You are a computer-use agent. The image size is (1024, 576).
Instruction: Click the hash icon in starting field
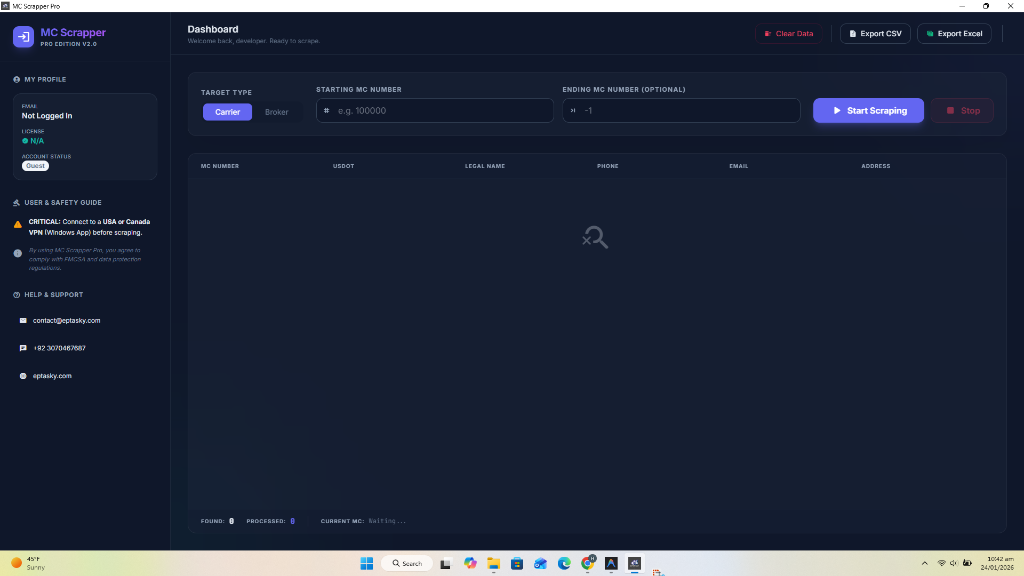click(327, 110)
